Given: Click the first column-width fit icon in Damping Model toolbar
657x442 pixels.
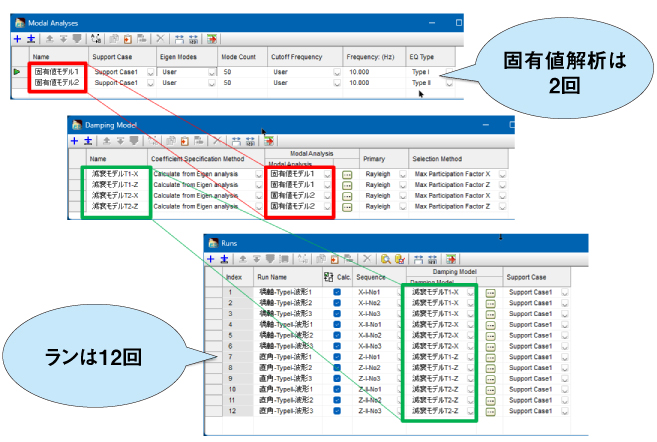Looking at the screenshot, I should click(236, 141).
